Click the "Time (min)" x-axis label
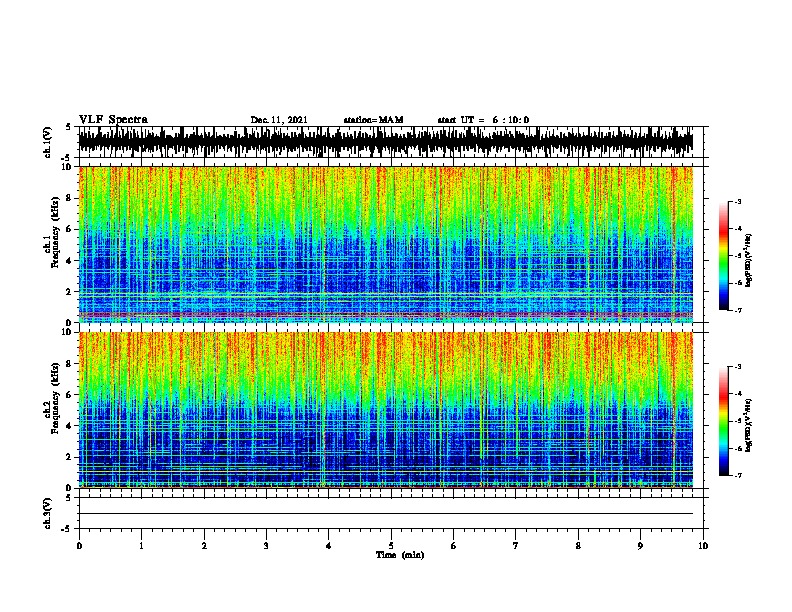Image resolution: width=792 pixels, height=612 pixels. coord(400,555)
